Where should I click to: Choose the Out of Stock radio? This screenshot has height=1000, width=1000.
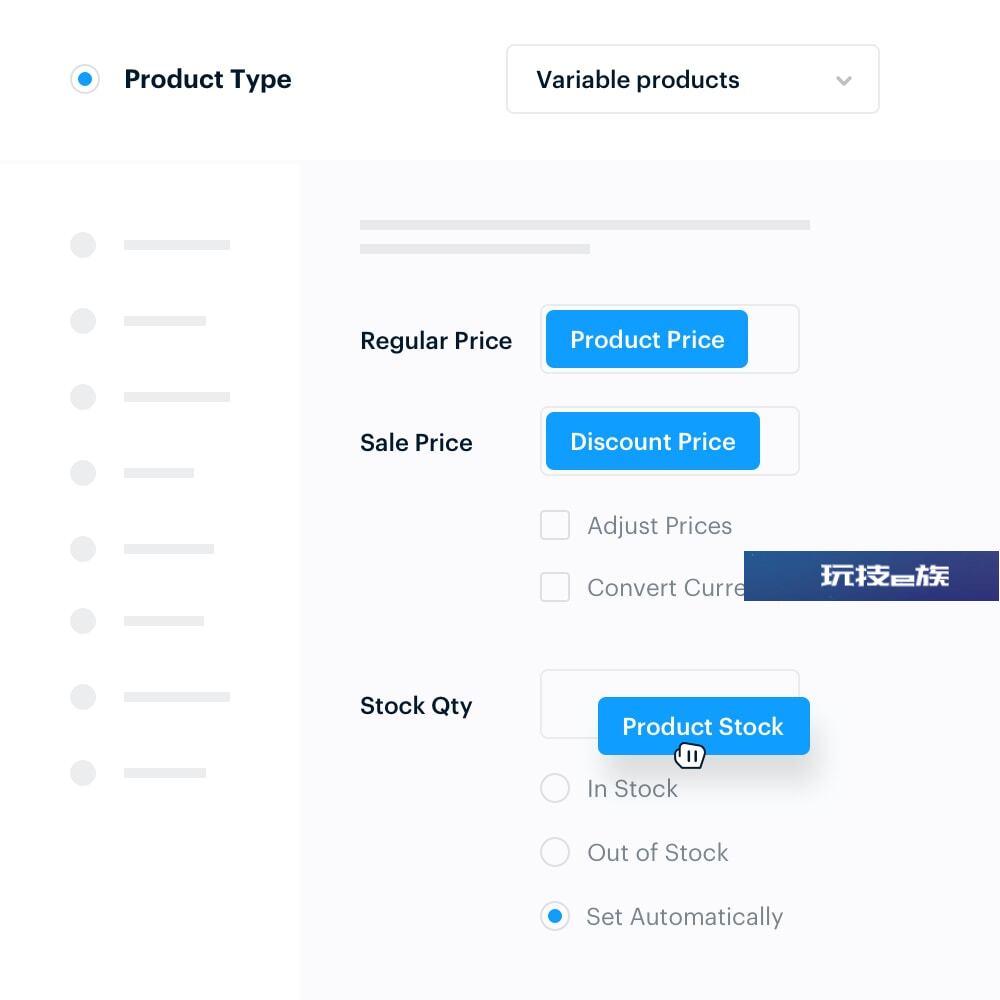tap(555, 852)
